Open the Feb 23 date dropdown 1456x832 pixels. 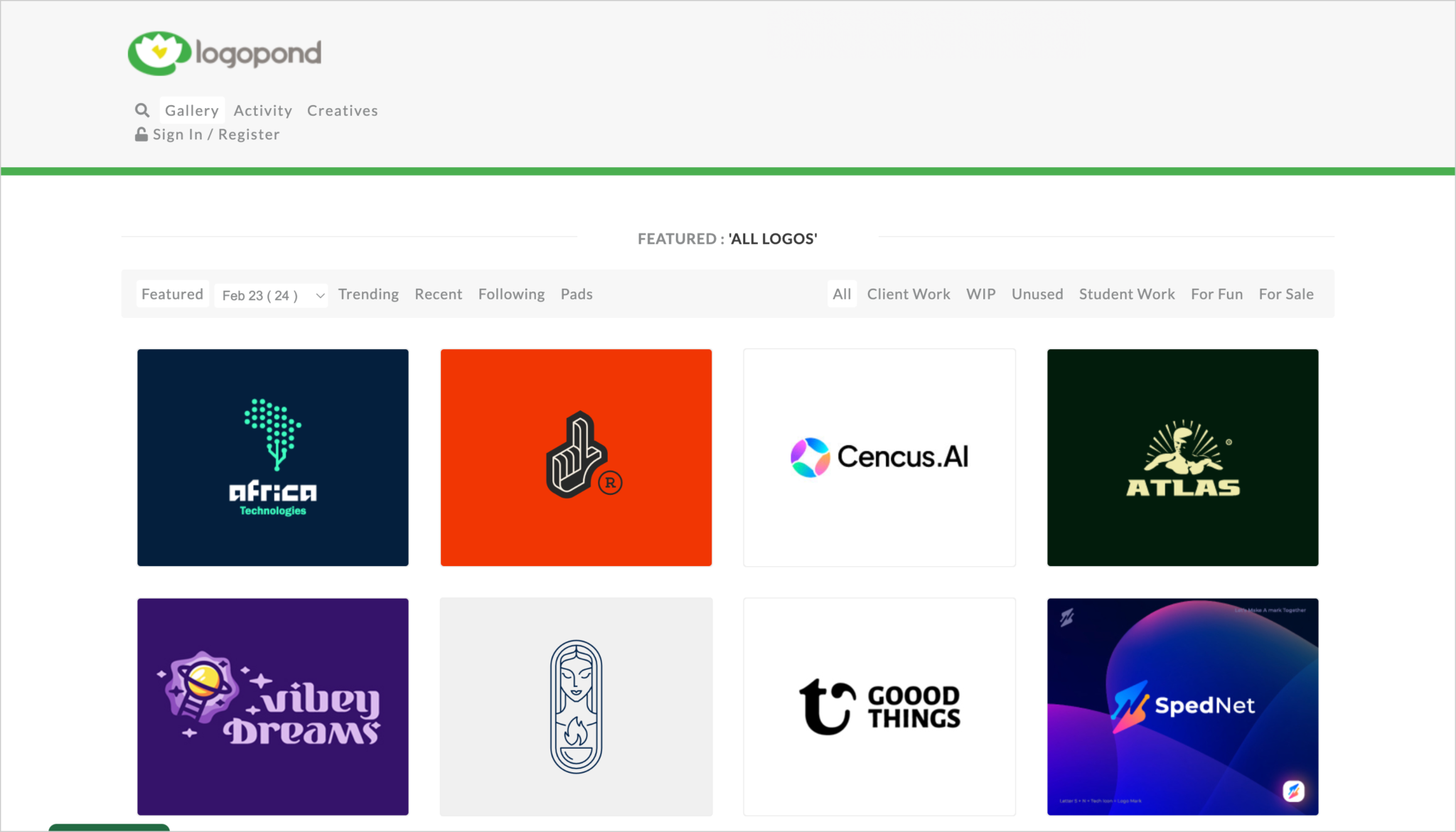tap(270, 294)
